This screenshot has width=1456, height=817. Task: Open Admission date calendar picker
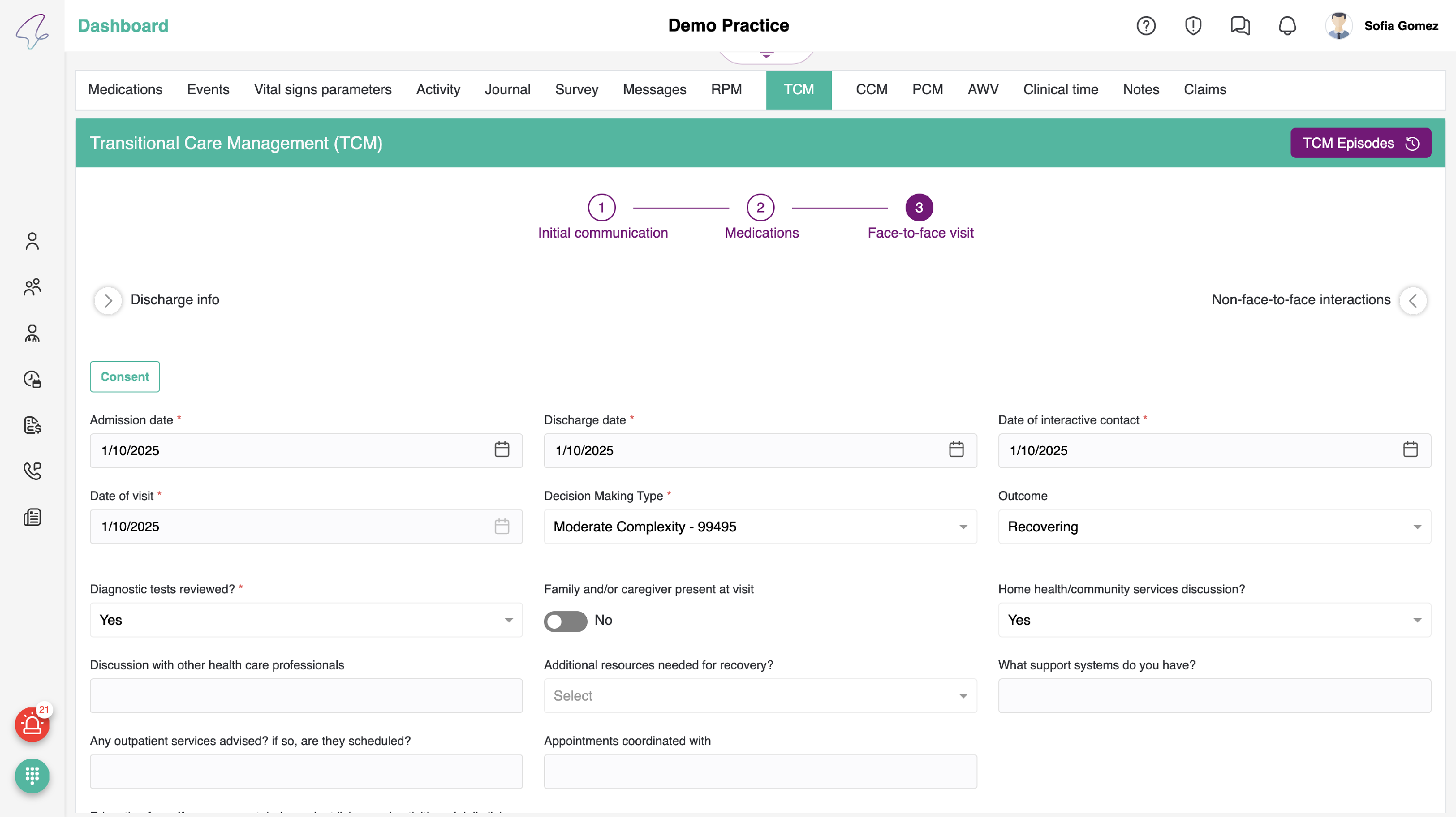pyautogui.click(x=502, y=450)
